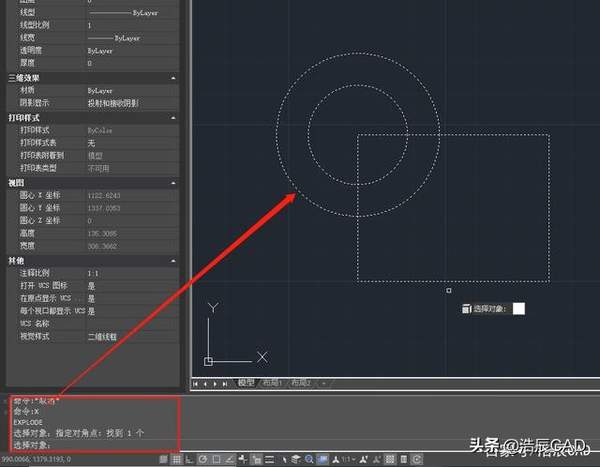This screenshot has width=600, height=467.
Task: Collapse the 视图 section
Action: pos(173,183)
